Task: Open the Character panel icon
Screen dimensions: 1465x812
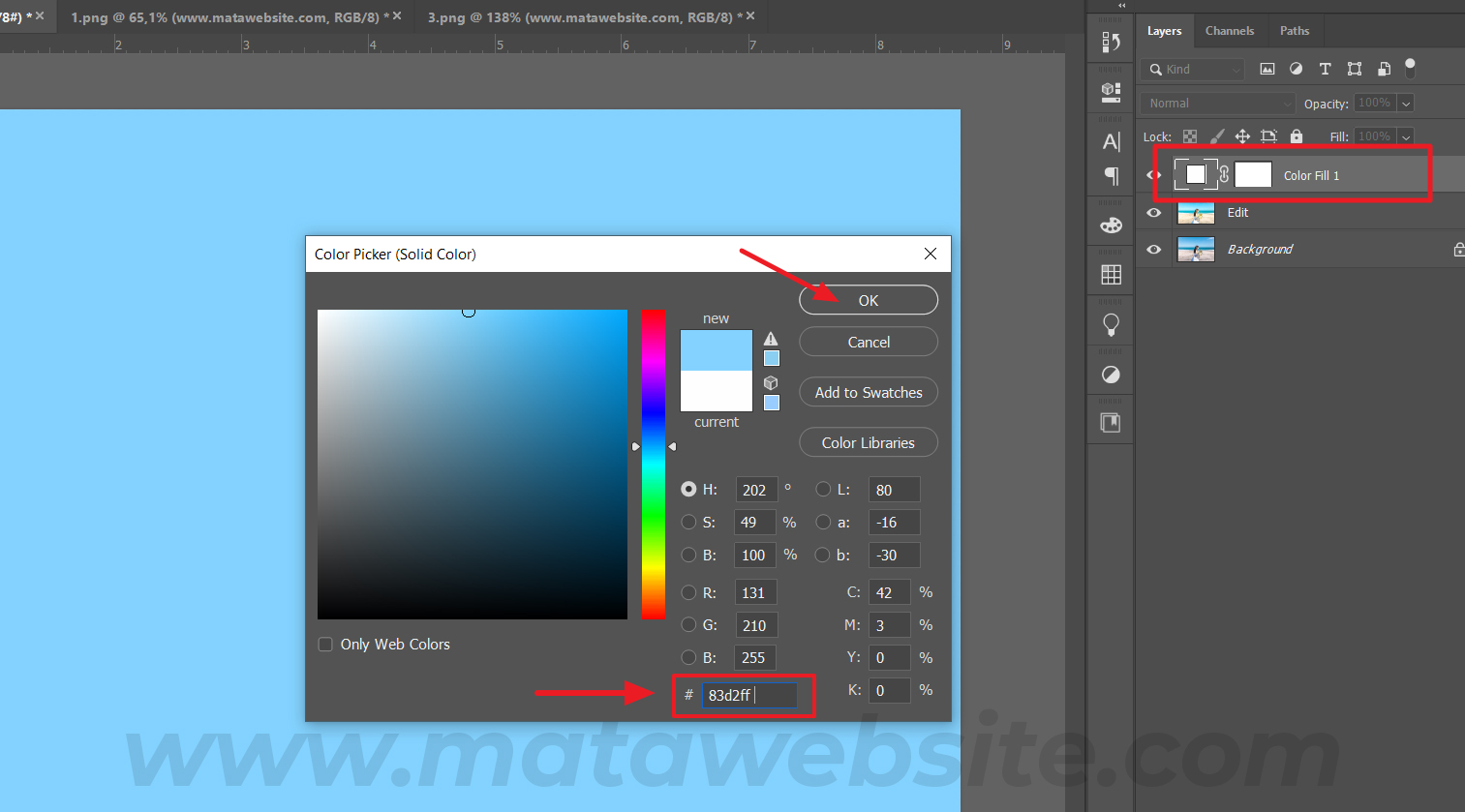Action: coord(1111,142)
